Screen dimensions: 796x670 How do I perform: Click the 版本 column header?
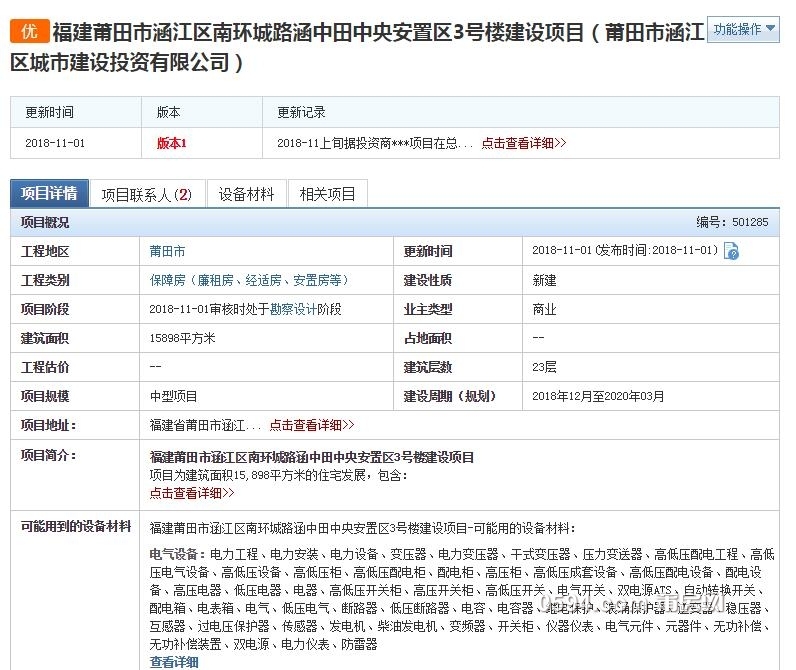[169, 112]
